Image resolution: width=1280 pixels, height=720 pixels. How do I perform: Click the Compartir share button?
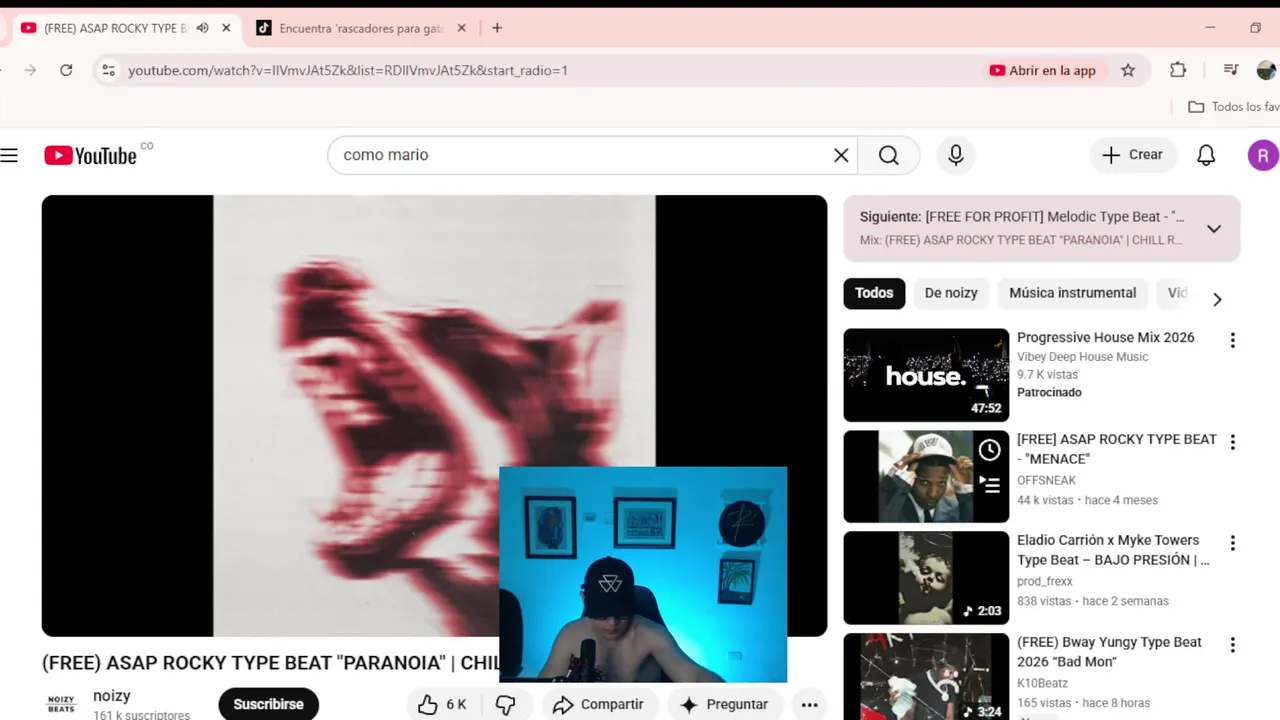pyautogui.click(x=598, y=704)
